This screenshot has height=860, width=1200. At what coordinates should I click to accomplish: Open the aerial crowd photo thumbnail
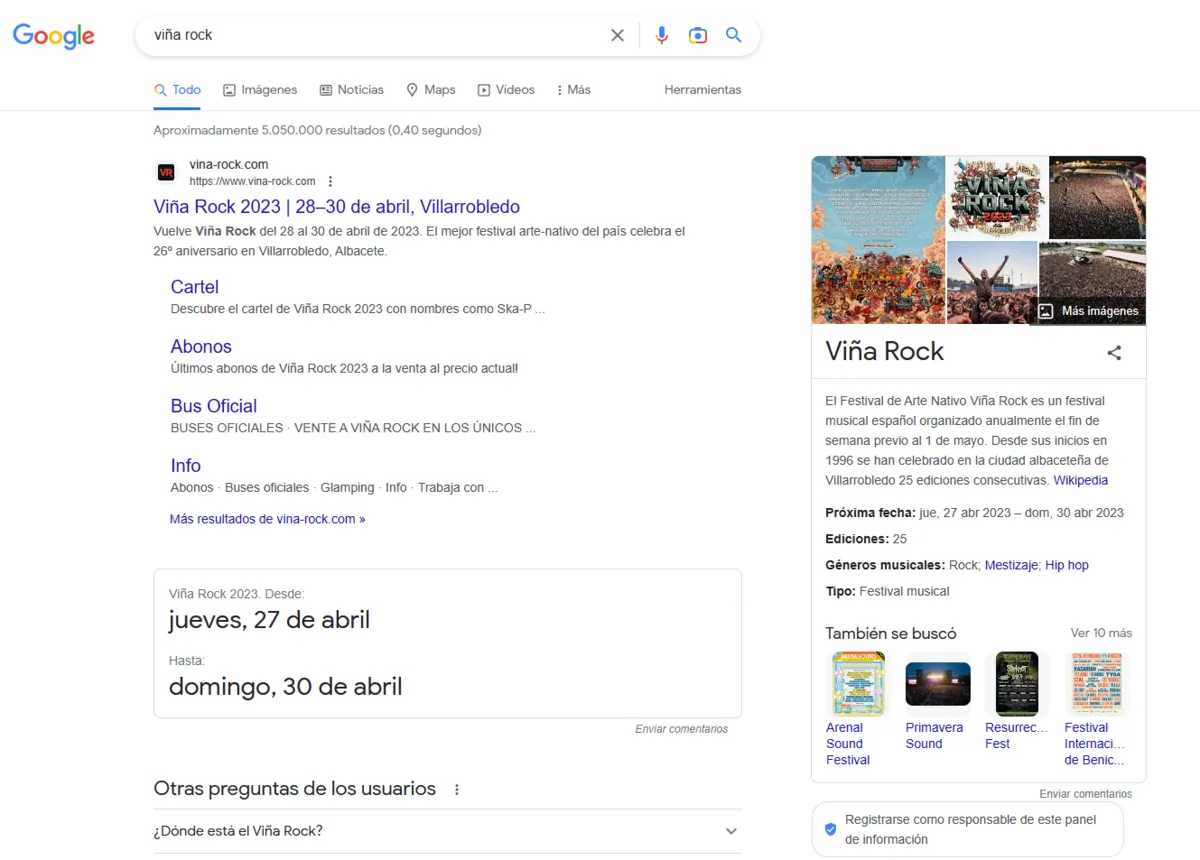tap(1097, 197)
